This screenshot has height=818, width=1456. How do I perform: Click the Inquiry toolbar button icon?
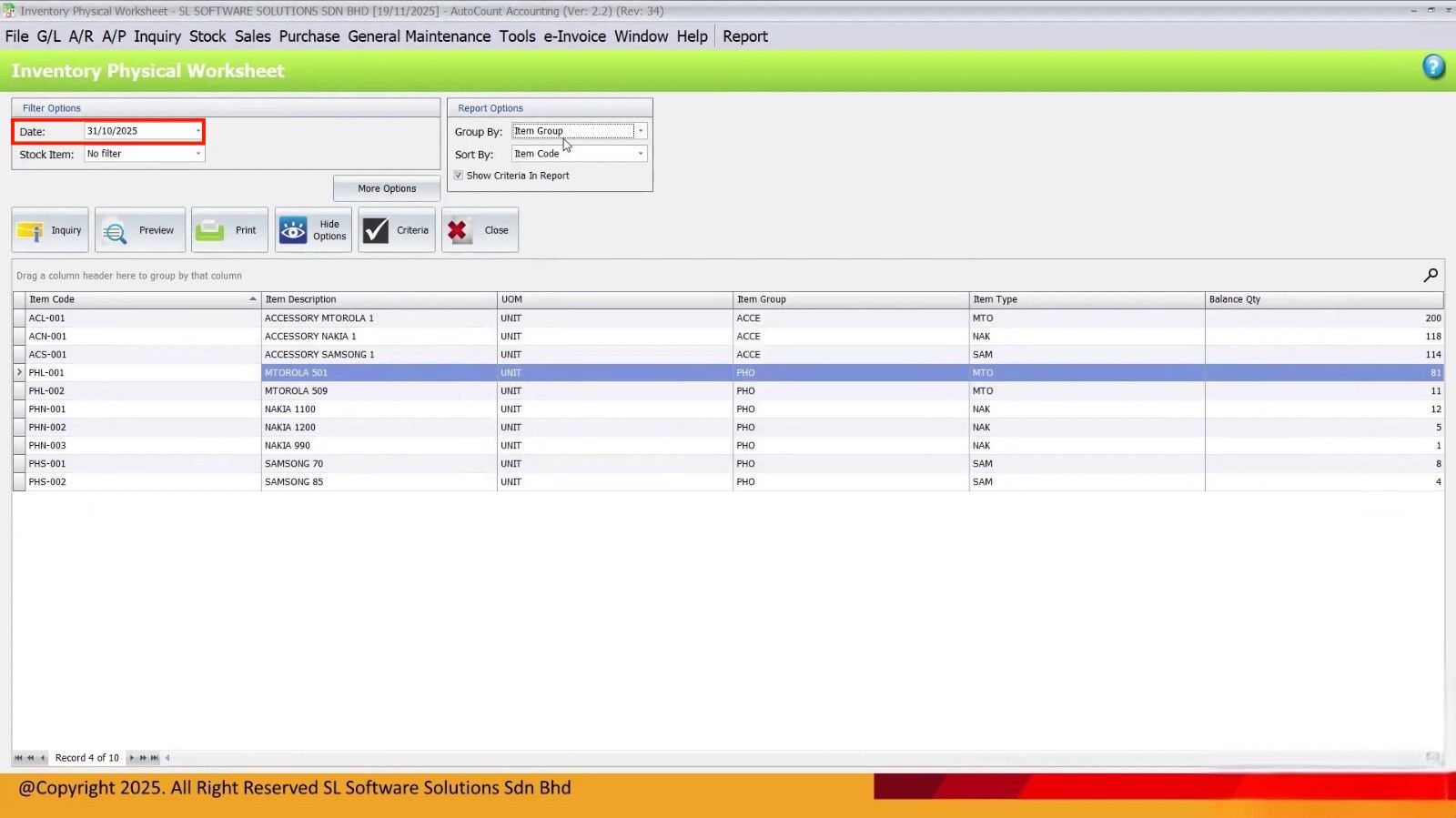tap(30, 231)
